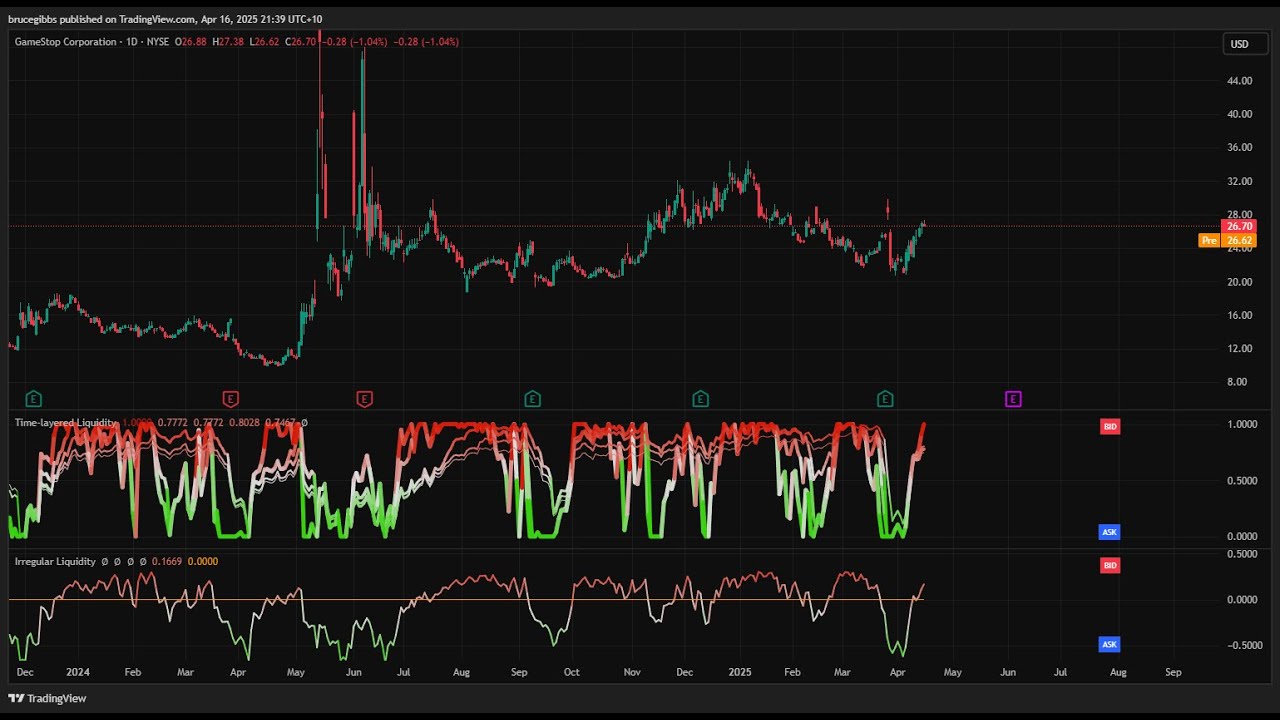
Task: Click the Nov label on the time axis
Action: pyautogui.click(x=631, y=673)
